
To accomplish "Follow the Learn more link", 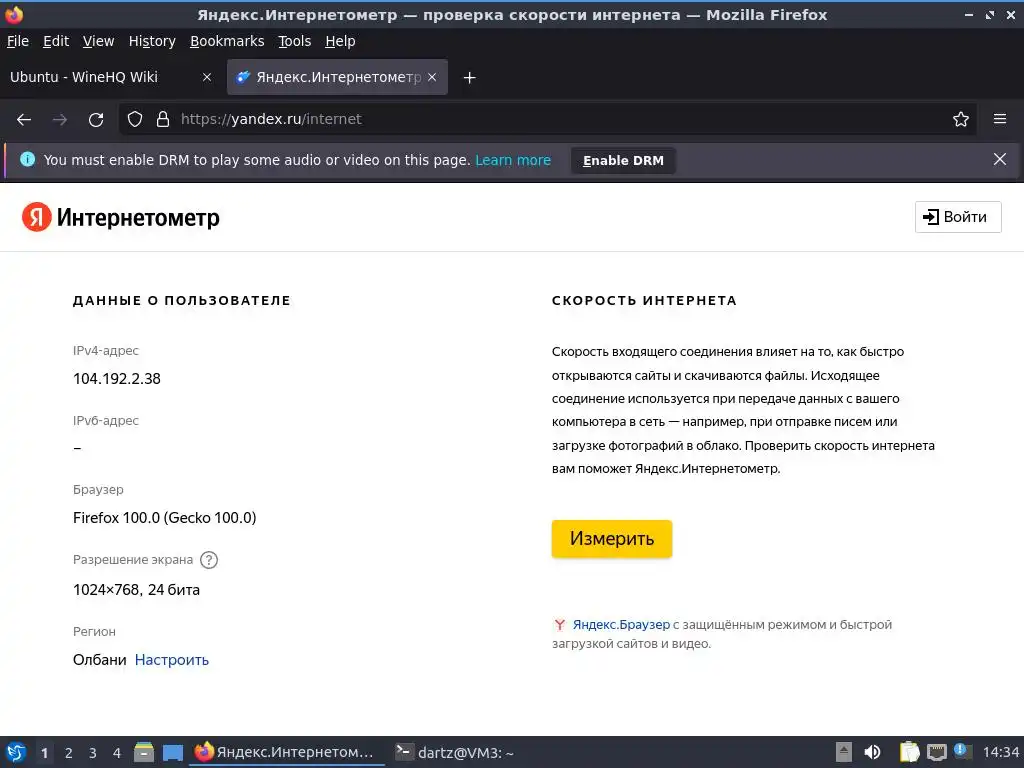I will pos(513,160).
